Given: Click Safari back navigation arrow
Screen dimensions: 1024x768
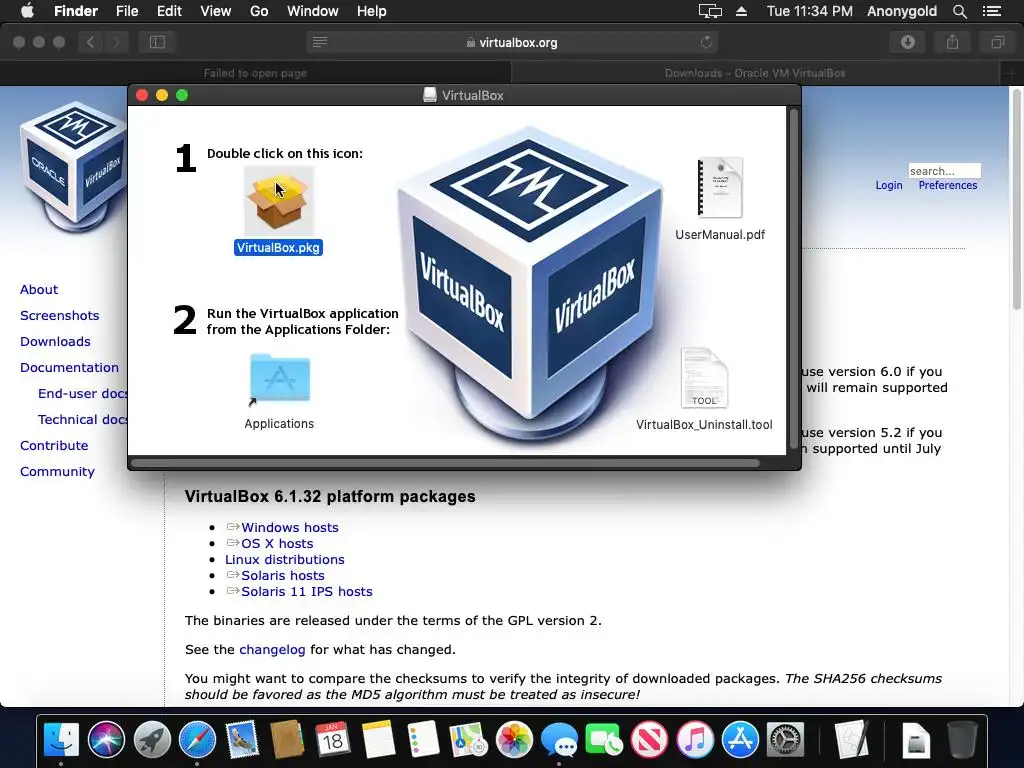Looking at the screenshot, I should pyautogui.click(x=91, y=42).
